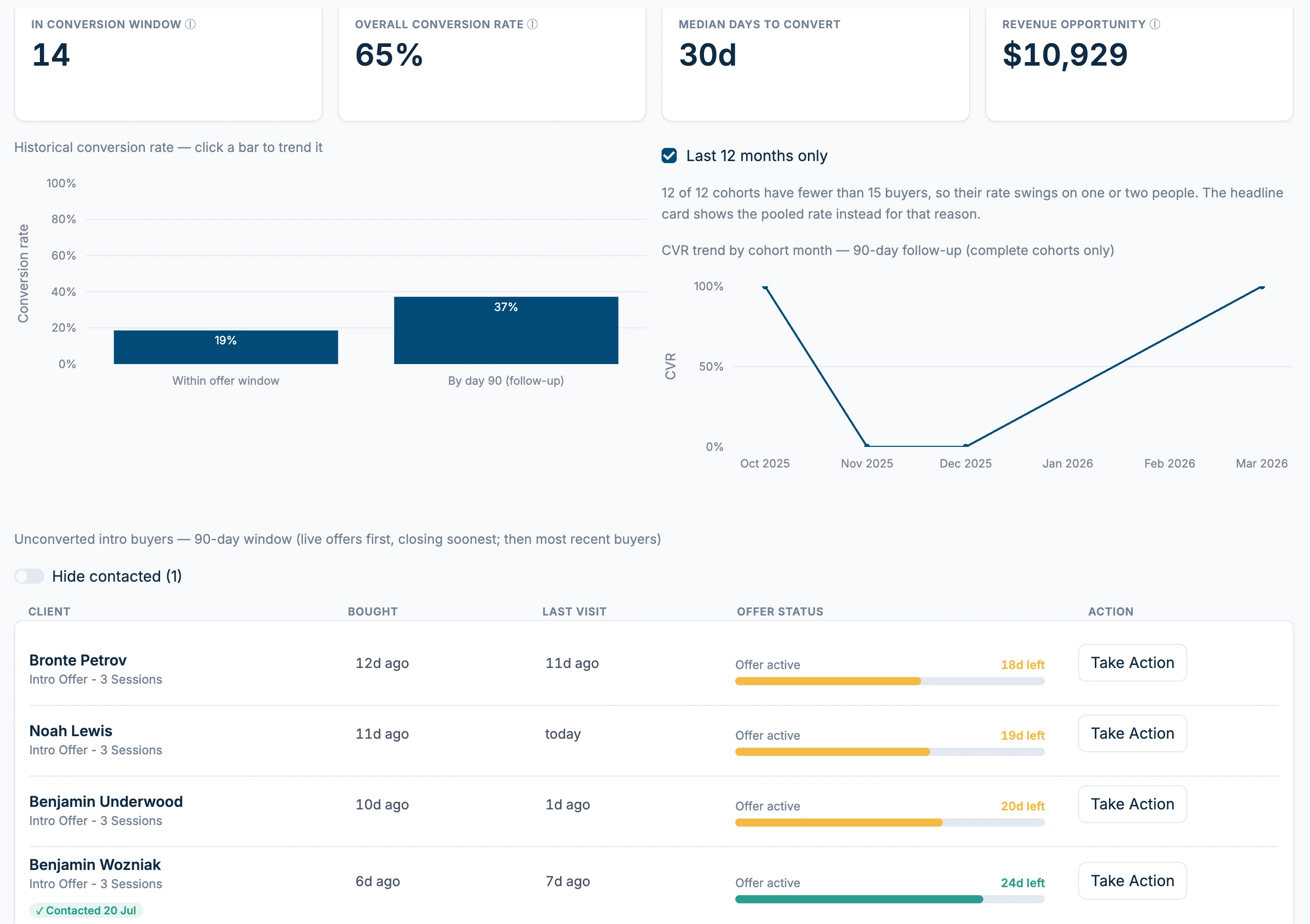Select the Bronte Petrov client name
The height and width of the screenshot is (924, 1310).
(x=78, y=660)
